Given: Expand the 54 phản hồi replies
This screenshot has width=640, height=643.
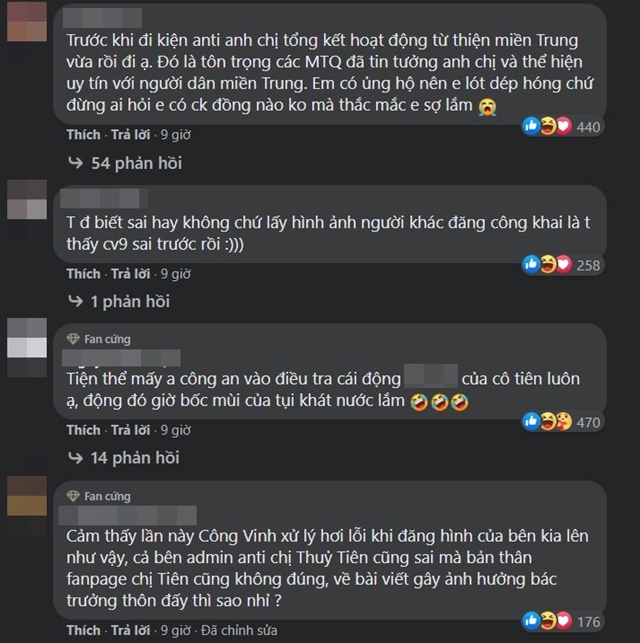Looking at the screenshot, I should (137, 163).
